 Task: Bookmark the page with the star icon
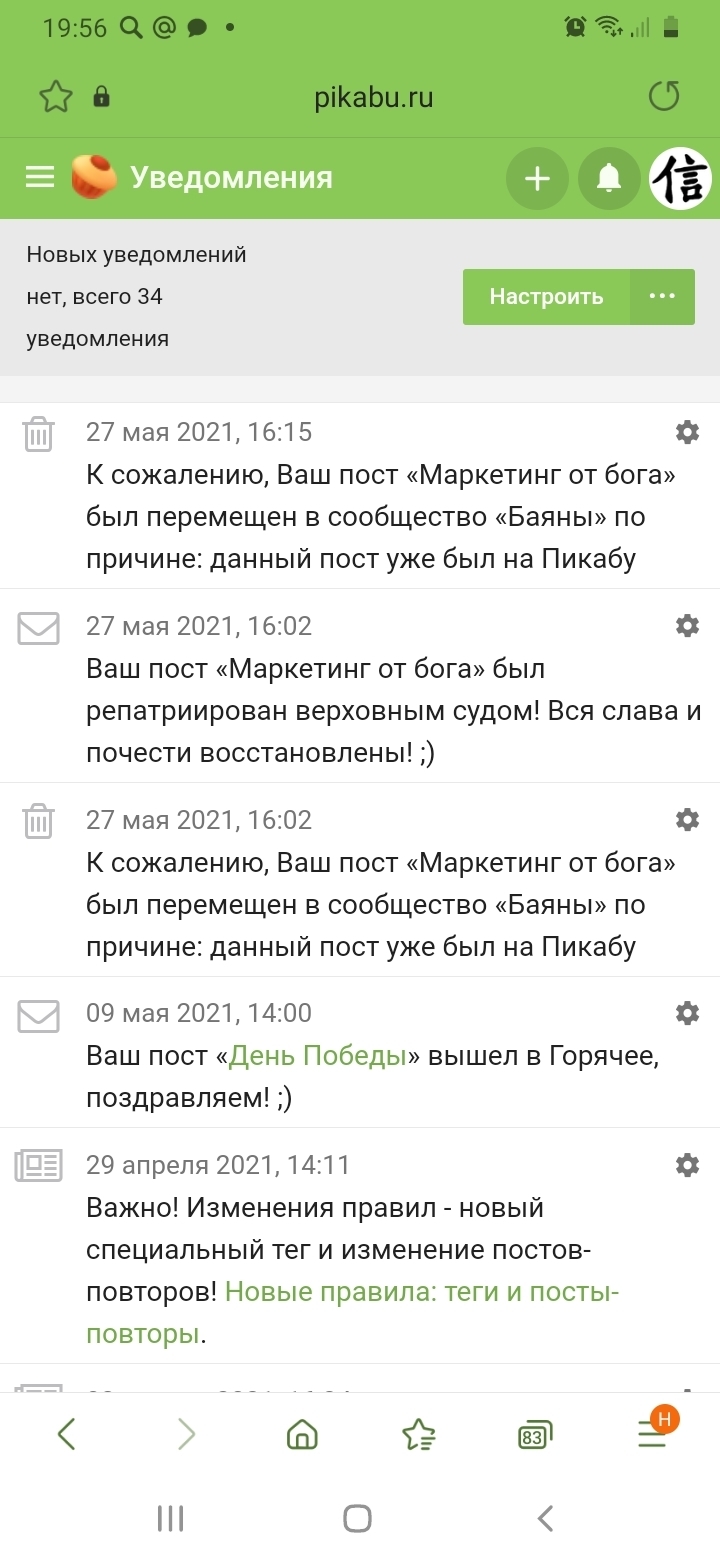(x=56, y=97)
